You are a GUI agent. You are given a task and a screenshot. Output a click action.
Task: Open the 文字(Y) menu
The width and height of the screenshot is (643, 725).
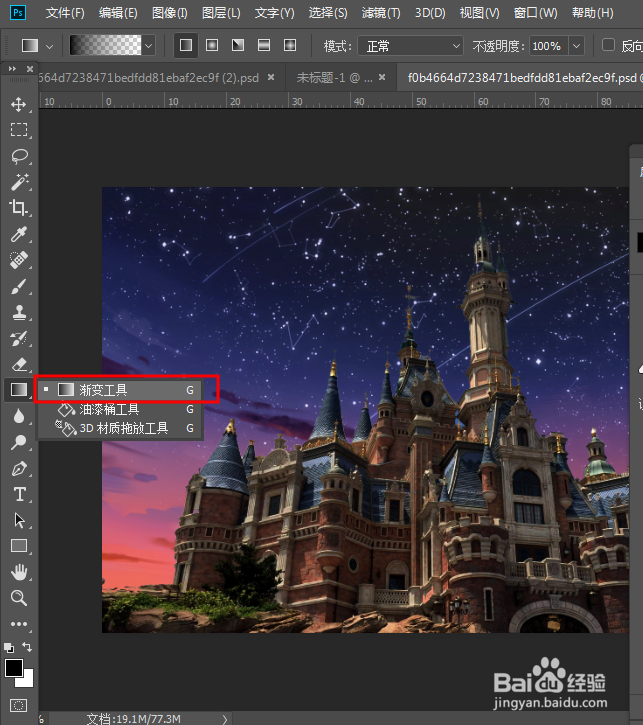click(x=274, y=13)
